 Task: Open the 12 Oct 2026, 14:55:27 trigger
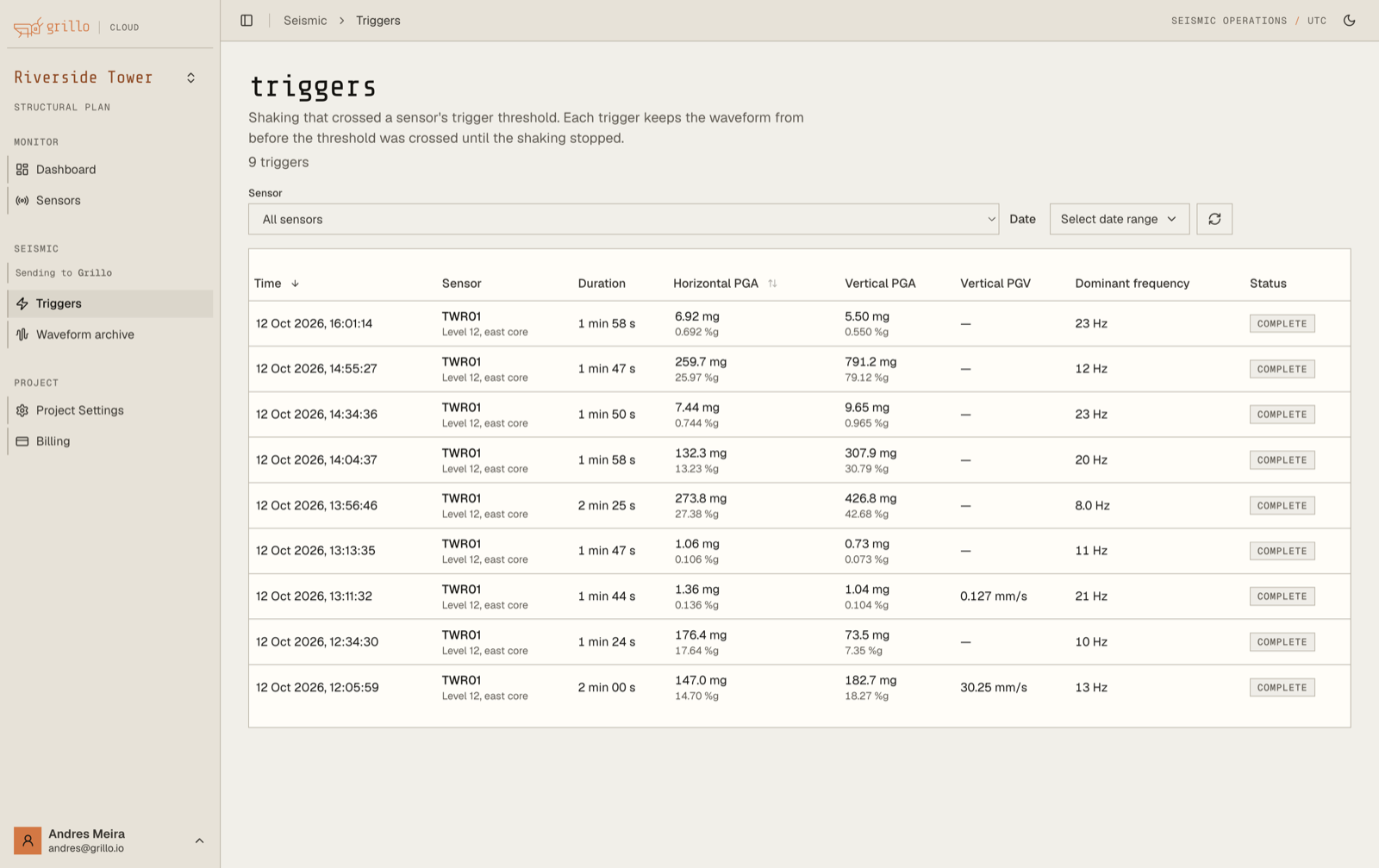(799, 369)
